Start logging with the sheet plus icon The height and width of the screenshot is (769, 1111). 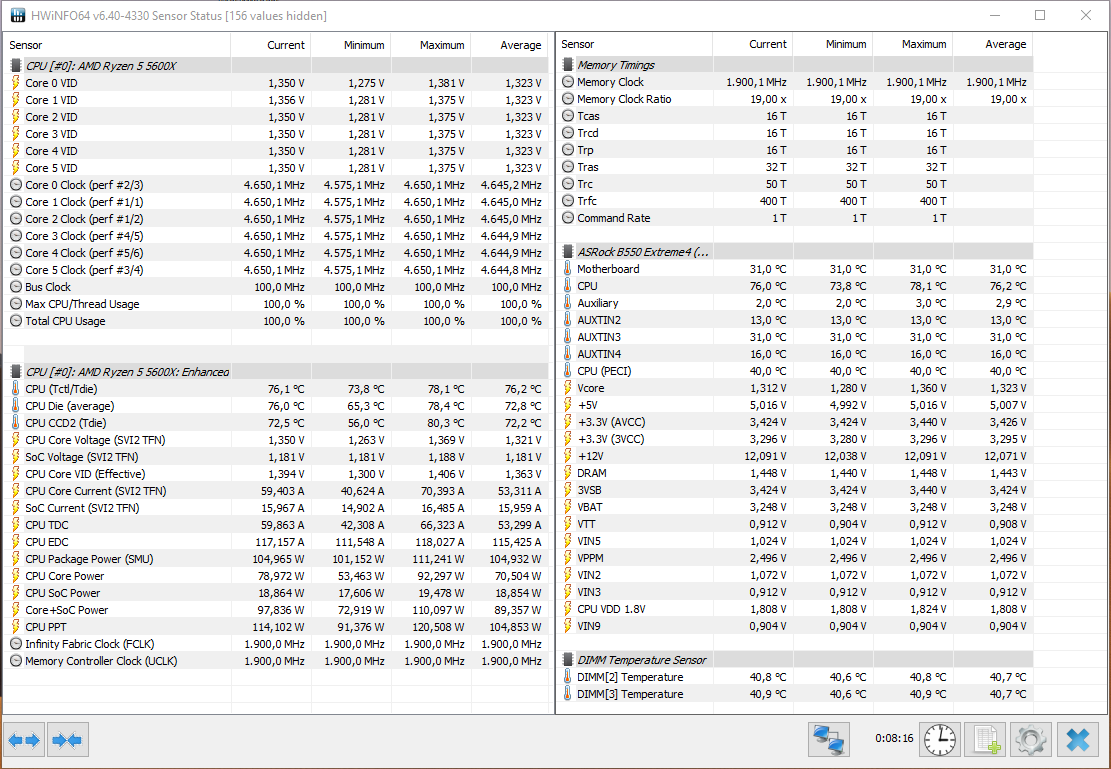tap(986, 740)
